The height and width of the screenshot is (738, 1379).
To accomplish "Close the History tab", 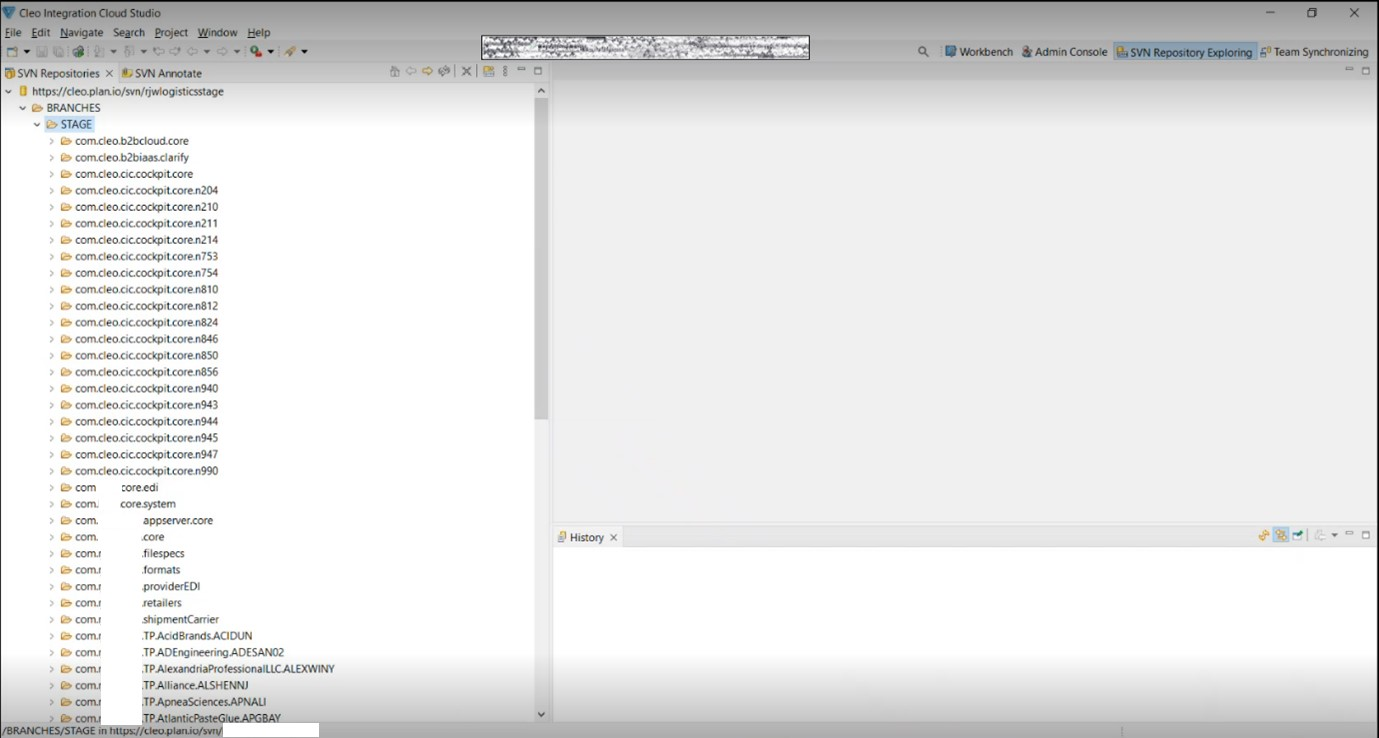I will [x=613, y=537].
